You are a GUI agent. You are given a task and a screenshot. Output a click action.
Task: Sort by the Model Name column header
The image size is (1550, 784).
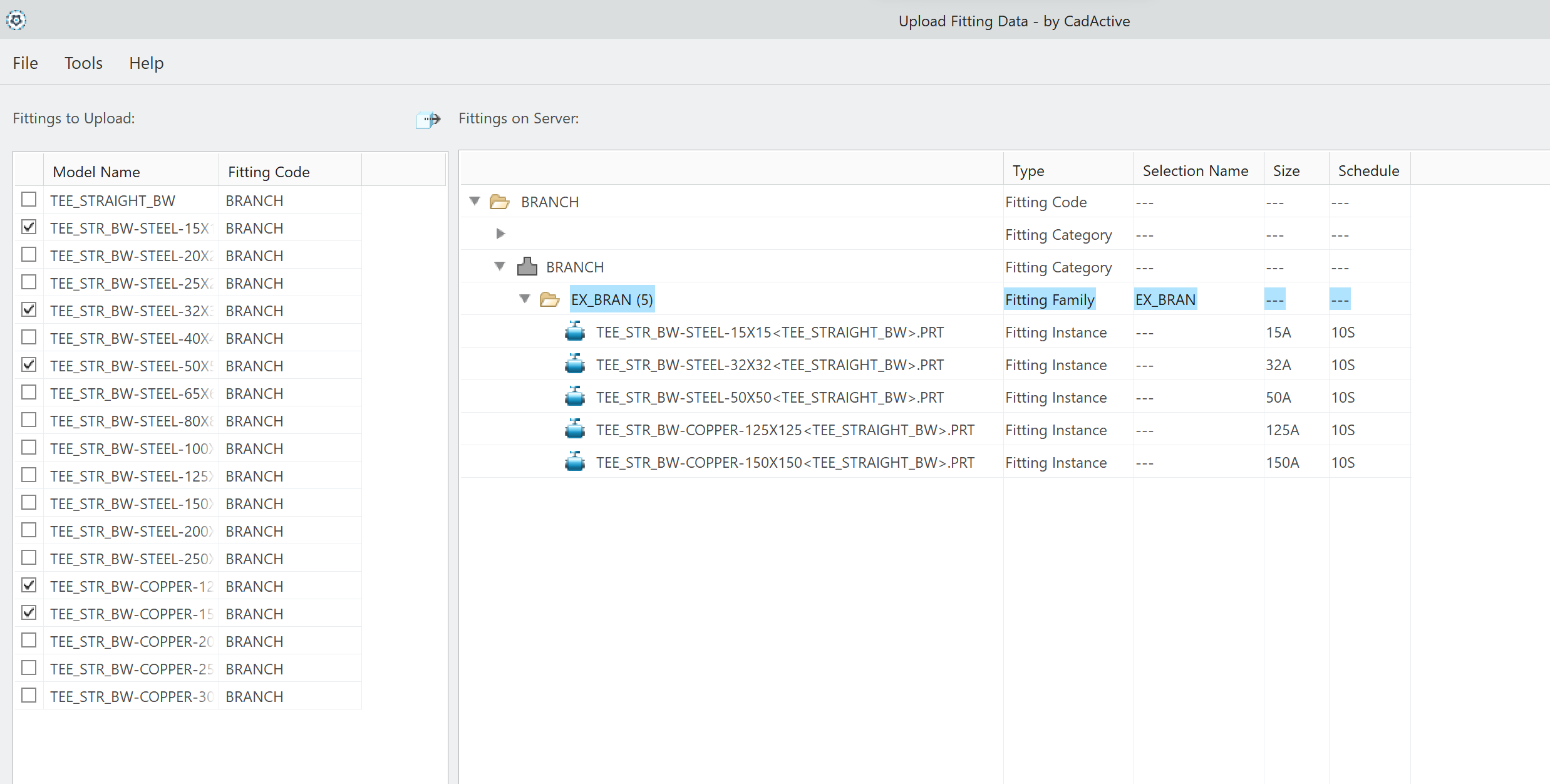(x=96, y=172)
